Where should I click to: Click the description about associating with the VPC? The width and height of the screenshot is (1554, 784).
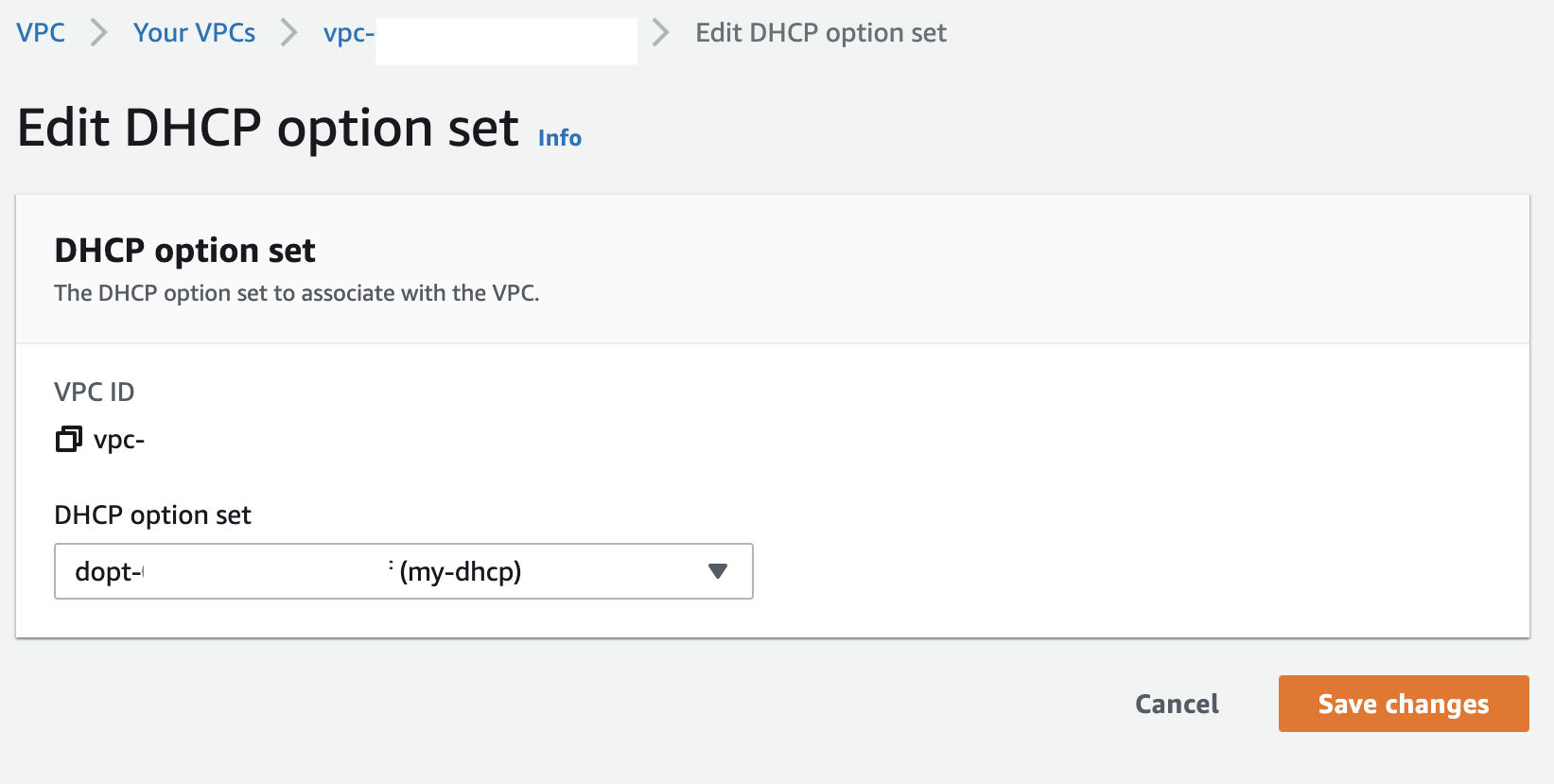(x=297, y=293)
